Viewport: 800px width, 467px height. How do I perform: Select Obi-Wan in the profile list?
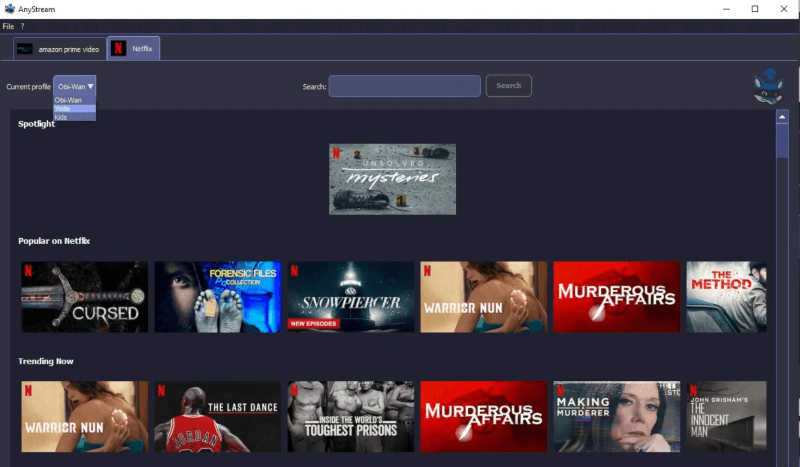point(74,100)
